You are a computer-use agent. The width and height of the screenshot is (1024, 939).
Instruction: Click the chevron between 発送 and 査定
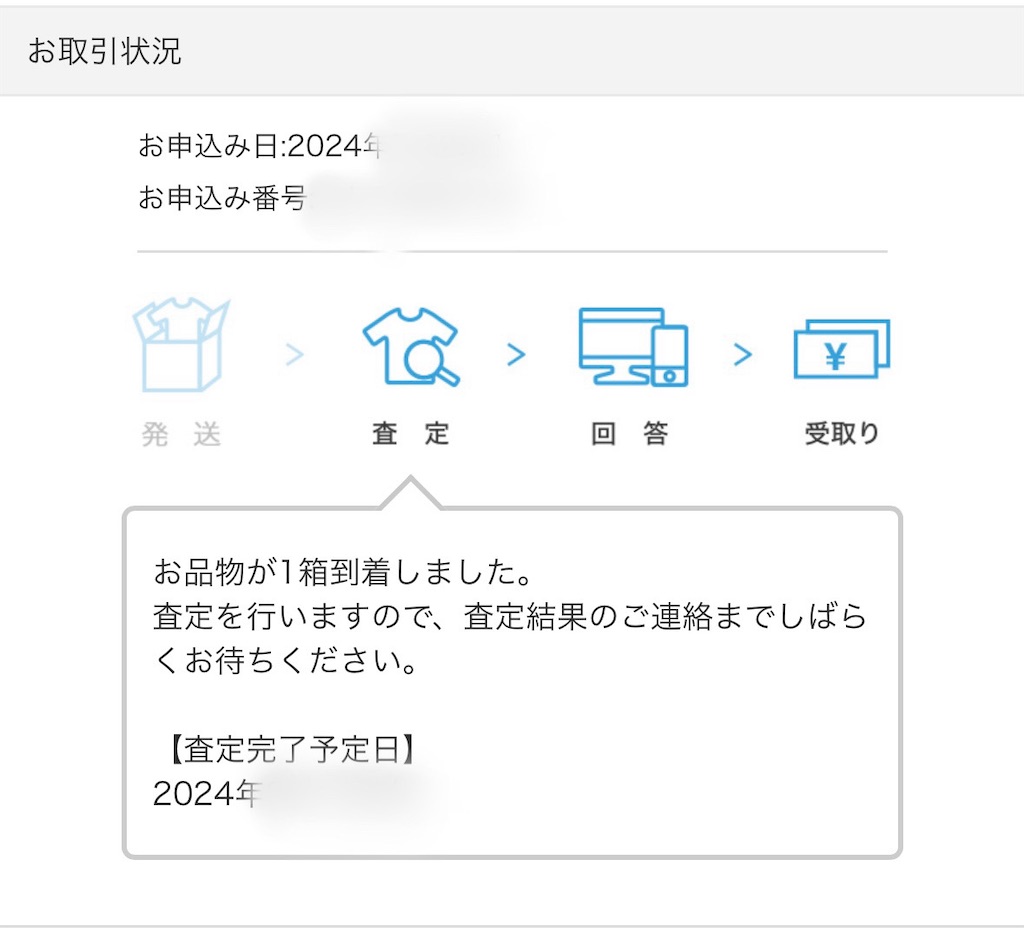point(294,355)
